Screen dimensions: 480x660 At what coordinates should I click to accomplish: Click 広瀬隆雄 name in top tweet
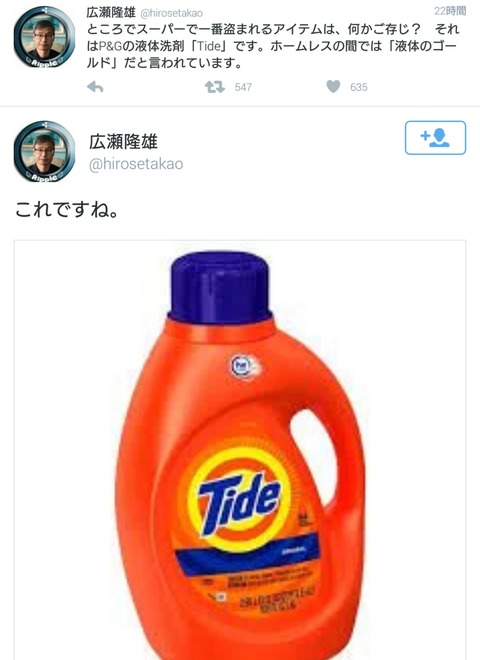point(111,13)
